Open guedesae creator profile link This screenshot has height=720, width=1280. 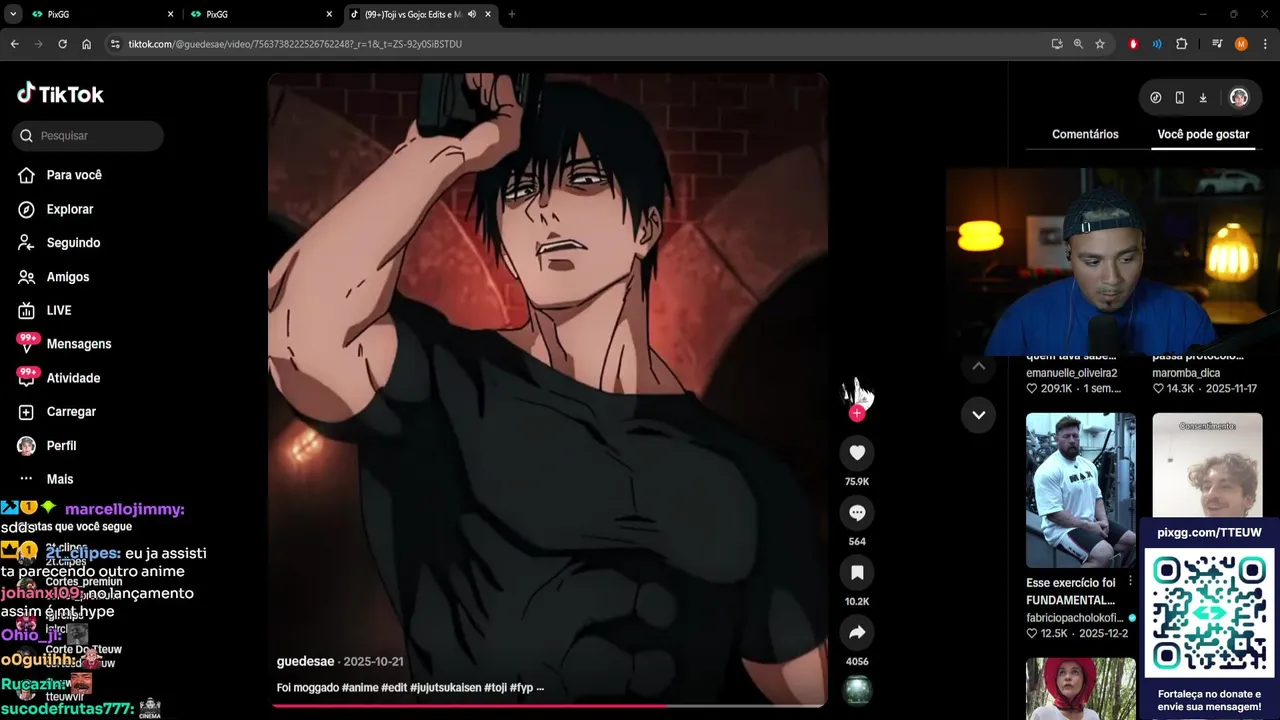point(305,662)
